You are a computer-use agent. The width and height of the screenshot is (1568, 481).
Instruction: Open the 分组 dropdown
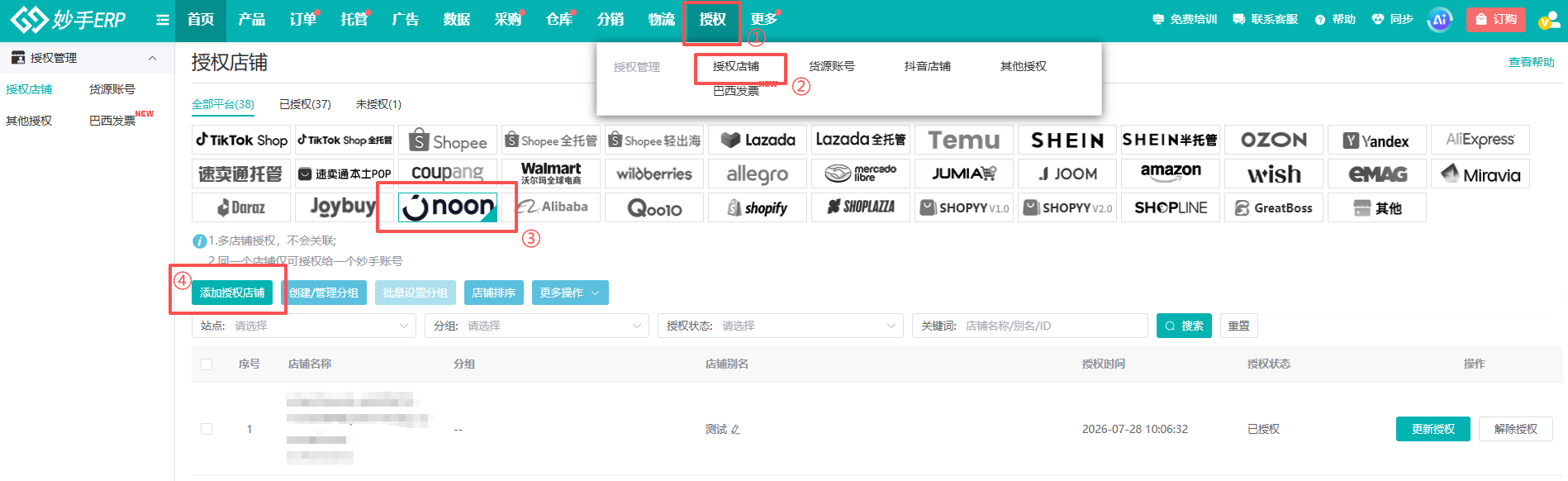(x=537, y=326)
